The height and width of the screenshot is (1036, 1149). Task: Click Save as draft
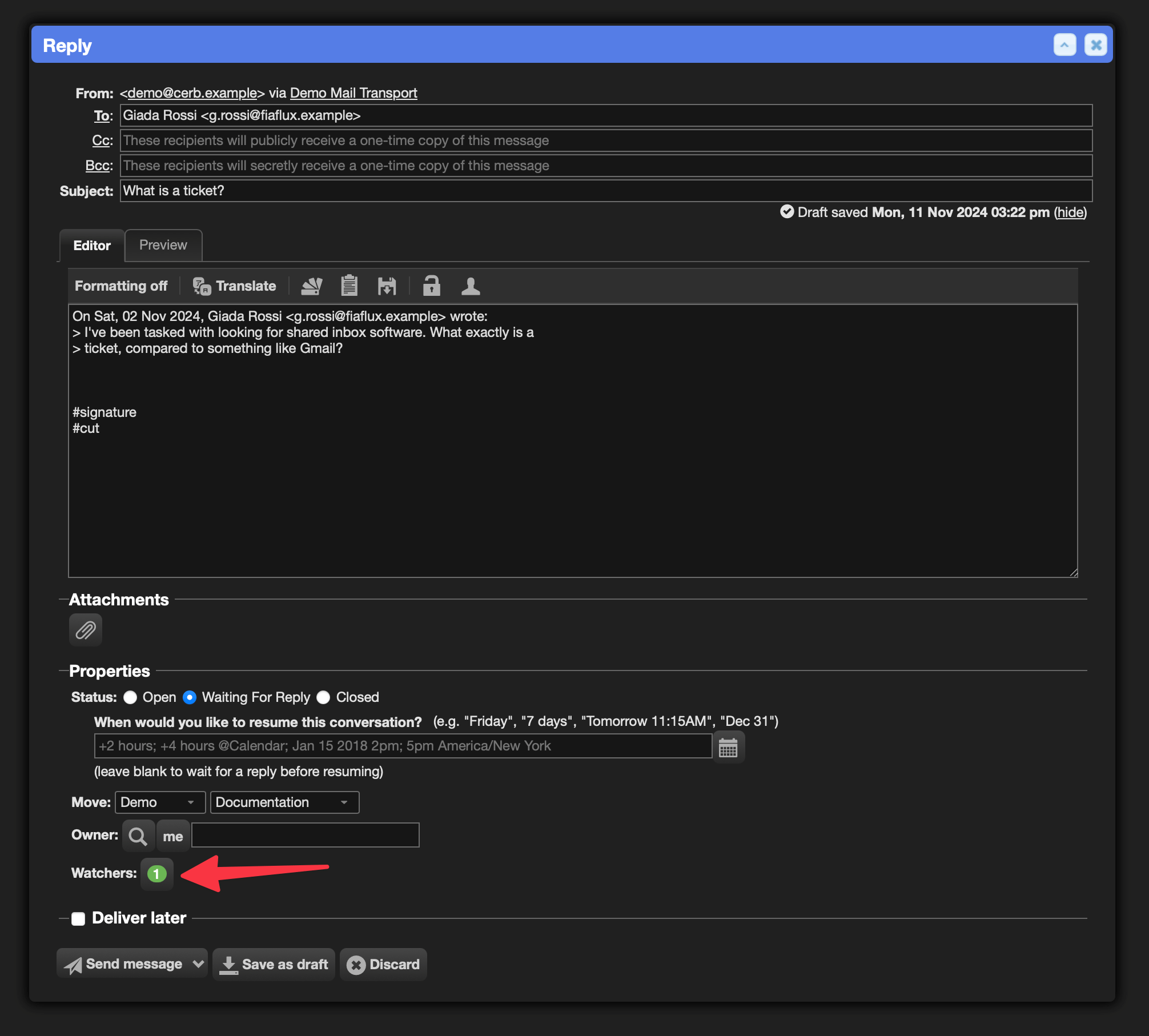click(x=274, y=964)
